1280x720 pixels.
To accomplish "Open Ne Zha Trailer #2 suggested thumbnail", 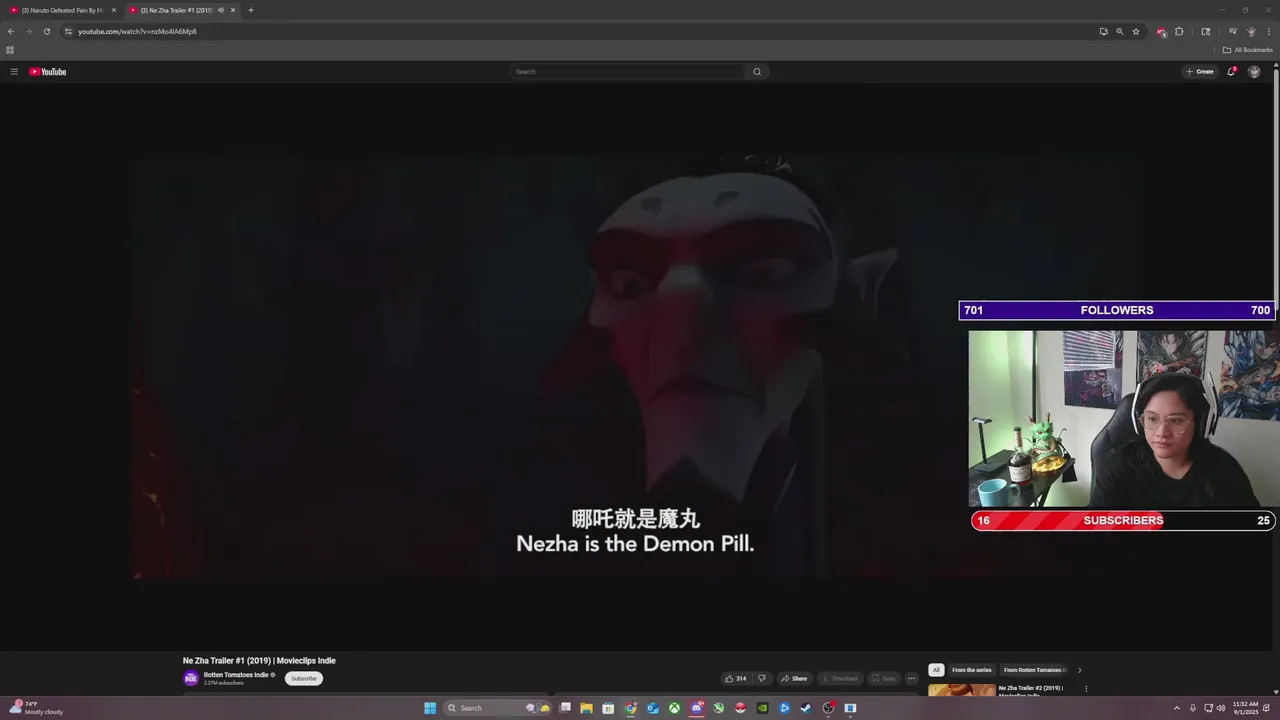I will tap(961, 689).
